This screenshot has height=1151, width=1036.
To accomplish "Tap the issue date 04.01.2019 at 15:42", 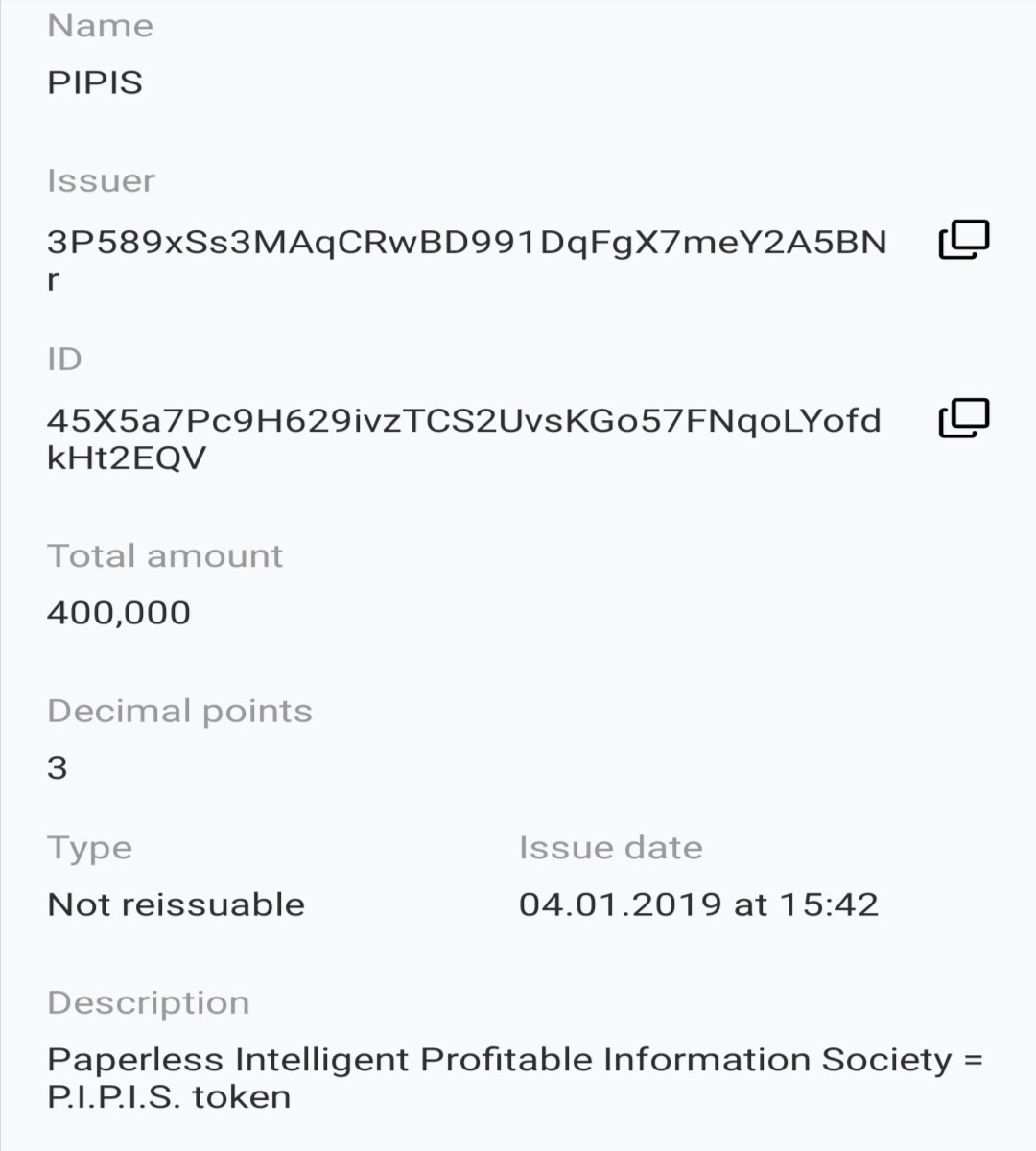I will (698, 904).
